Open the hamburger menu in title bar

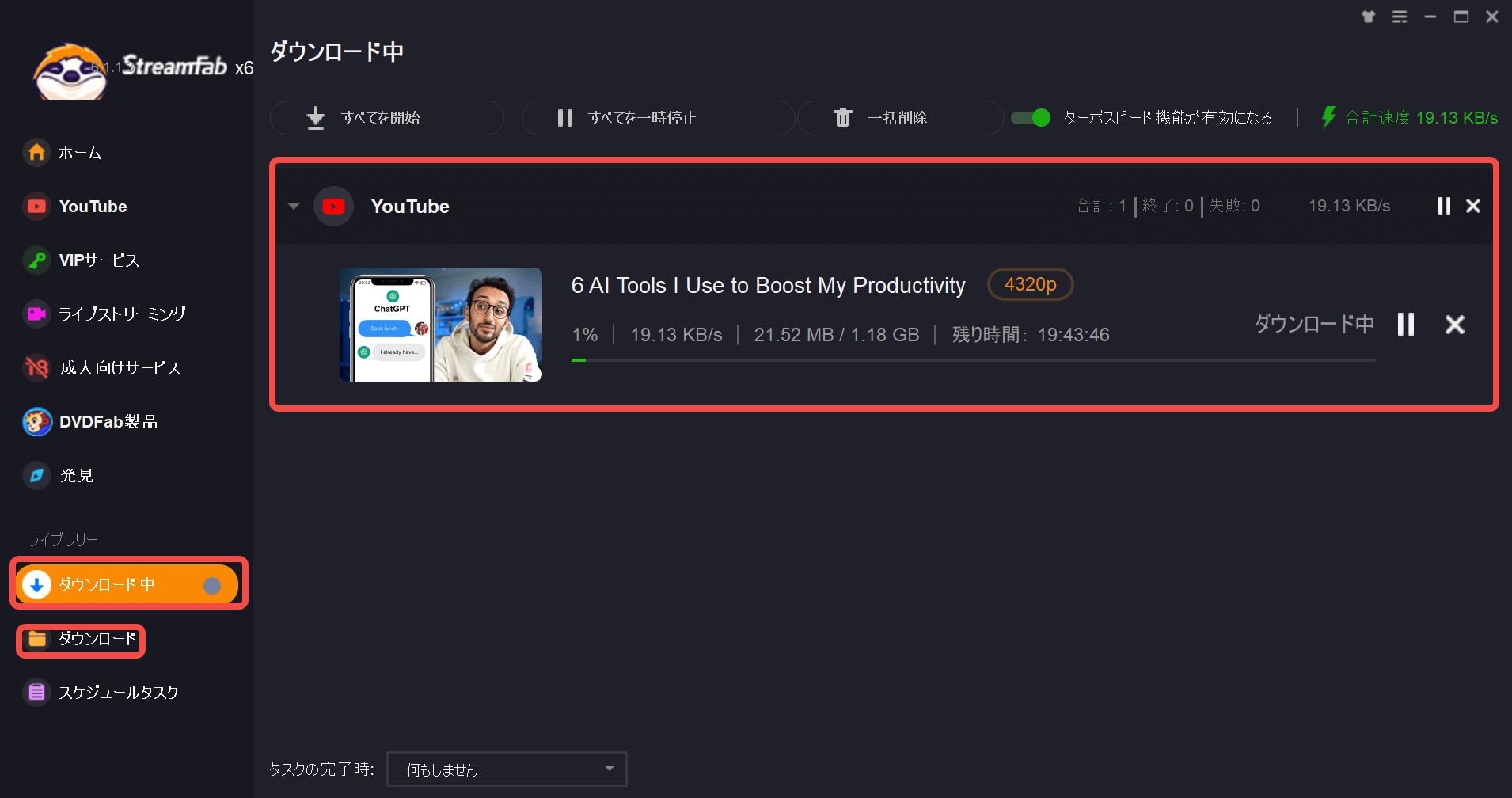[x=1400, y=17]
